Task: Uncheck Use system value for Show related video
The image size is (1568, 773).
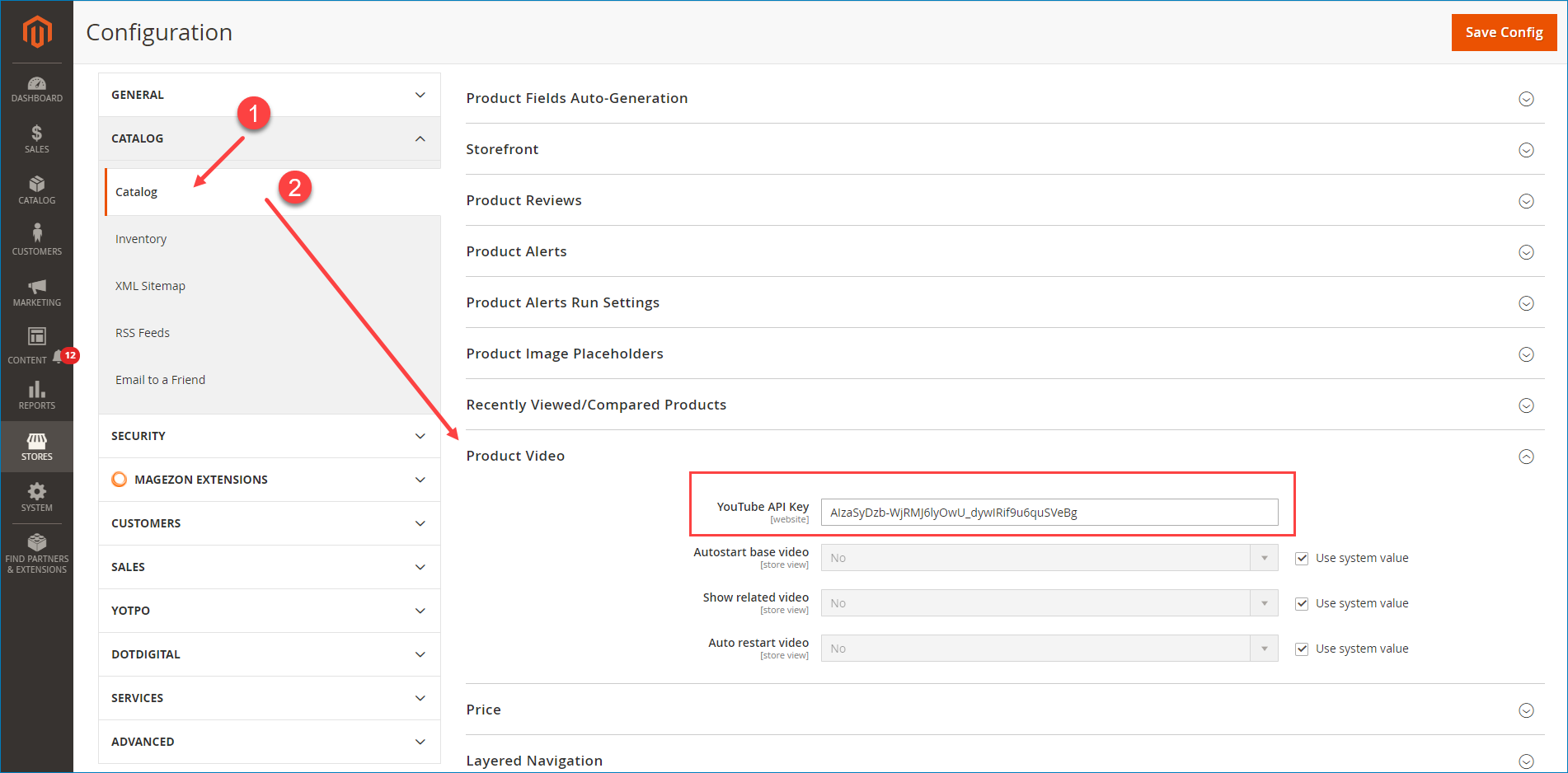Action: click(1302, 604)
